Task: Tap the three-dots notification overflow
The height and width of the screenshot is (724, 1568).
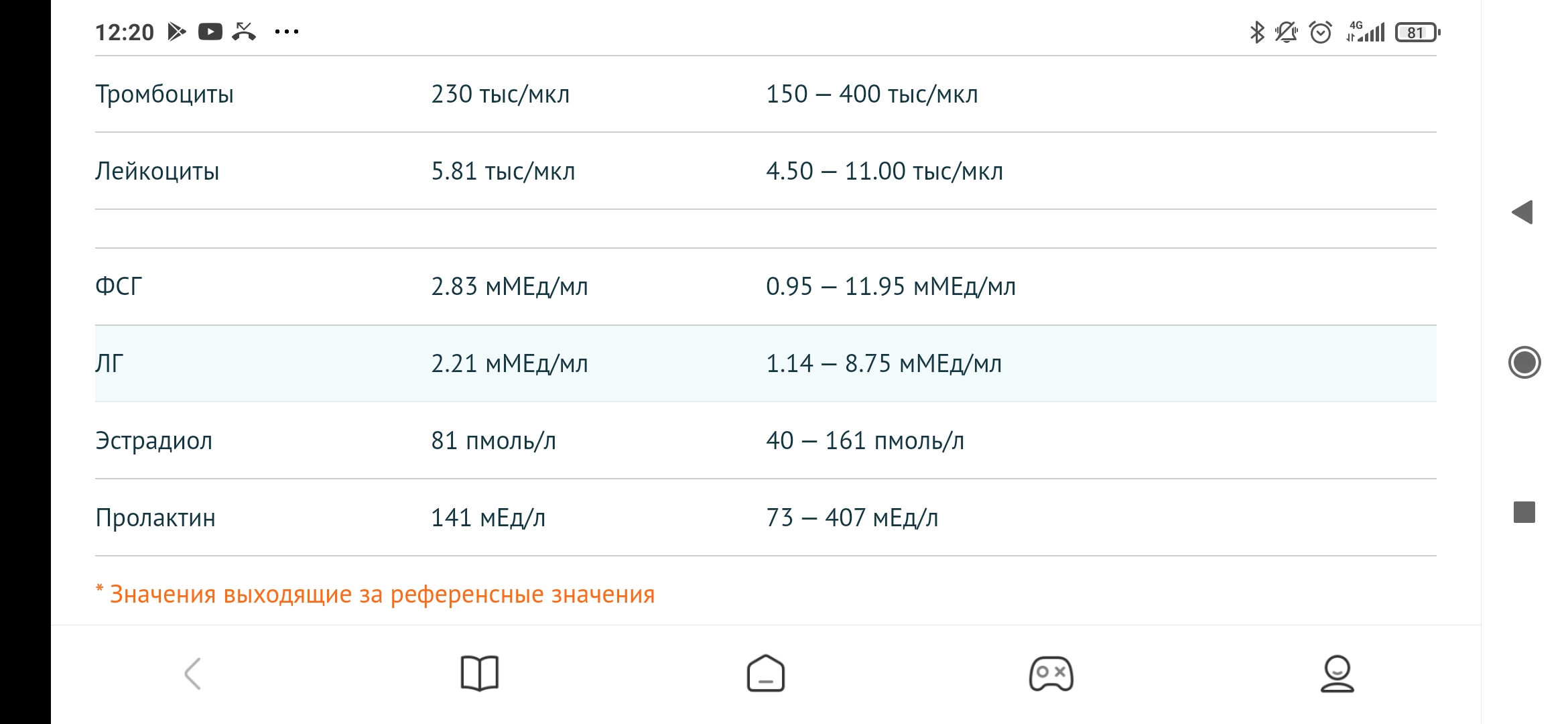Action: coord(287,32)
